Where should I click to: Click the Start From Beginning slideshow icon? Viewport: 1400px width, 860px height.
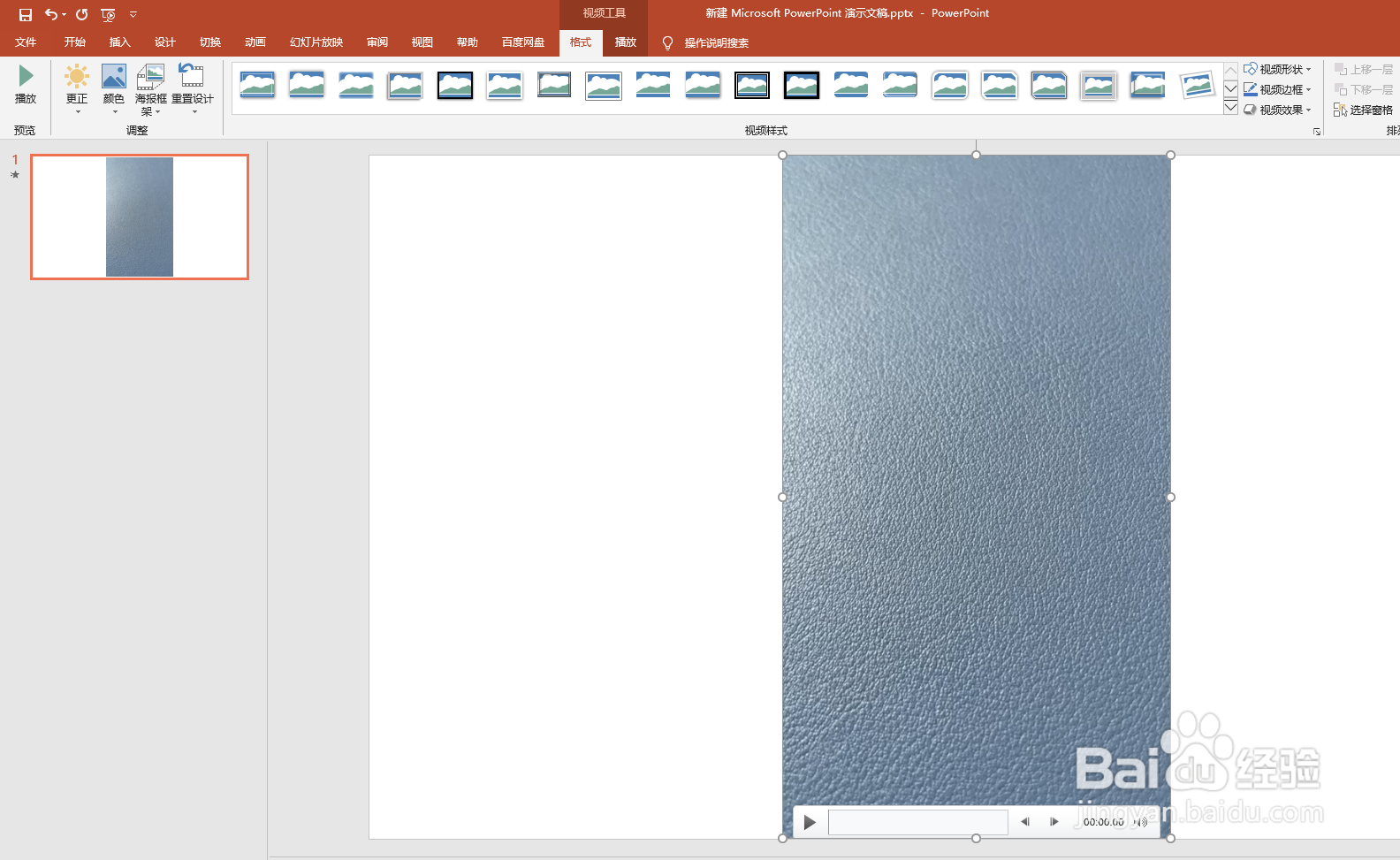108,15
